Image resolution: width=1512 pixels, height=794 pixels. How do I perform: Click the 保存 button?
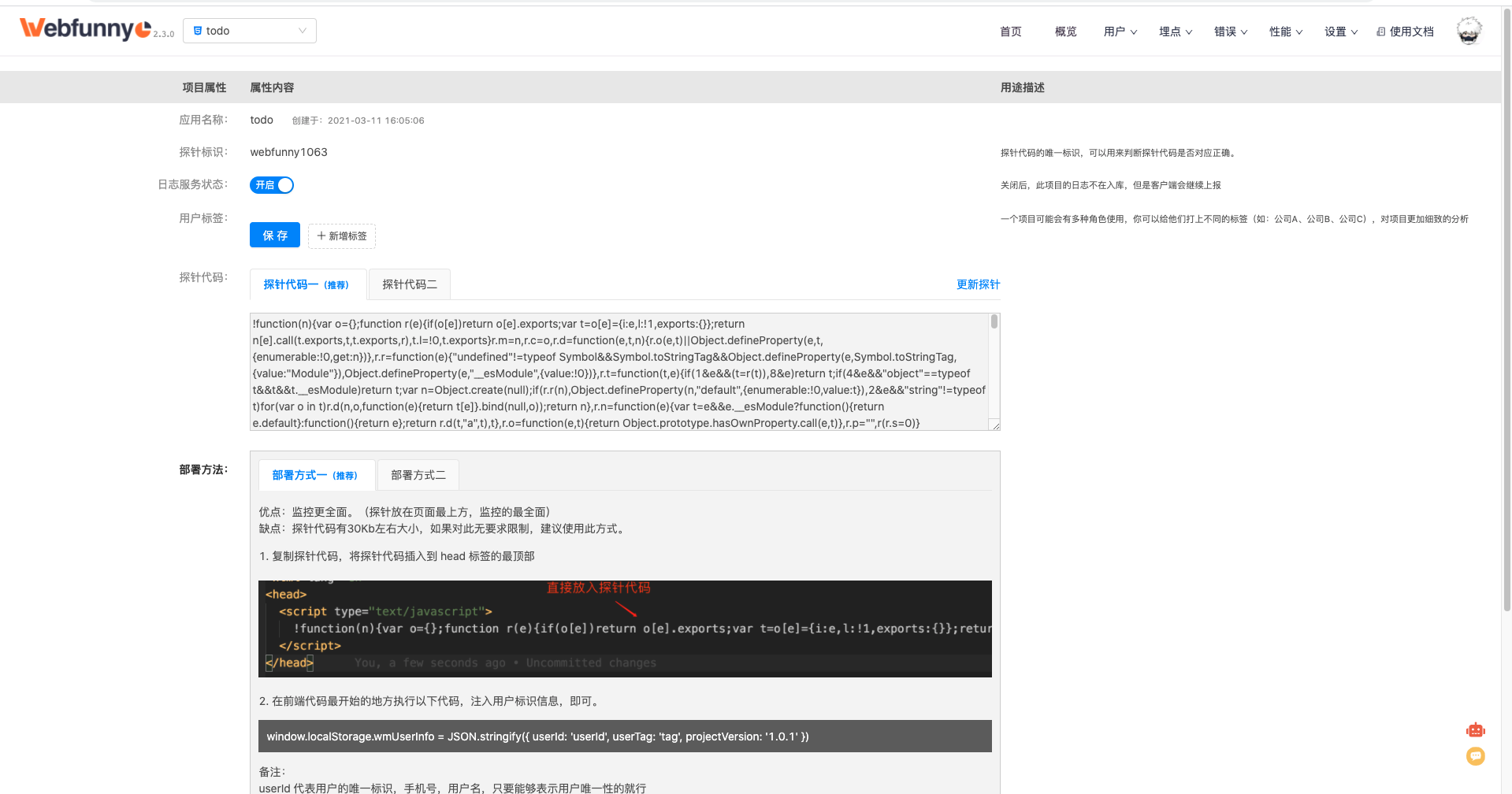pos(275,235)
